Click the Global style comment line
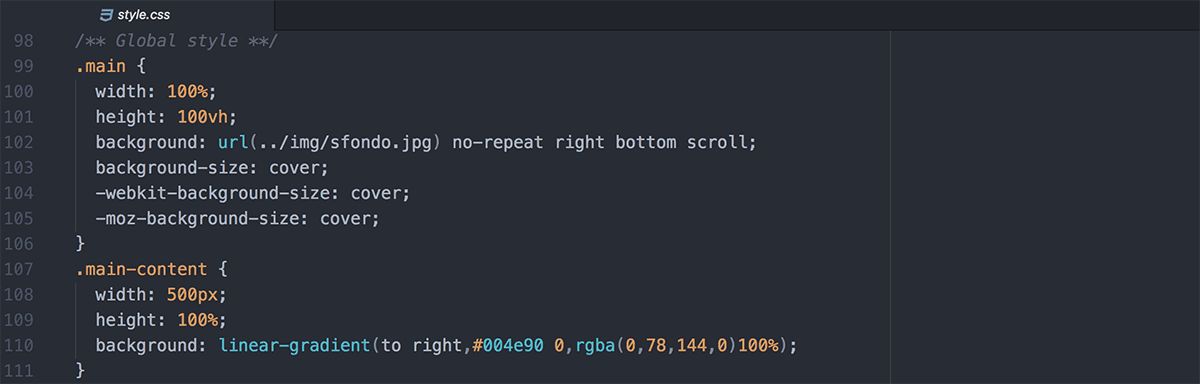The height and width of the screenshot is (384, 1200). click(x=176, y=41)
